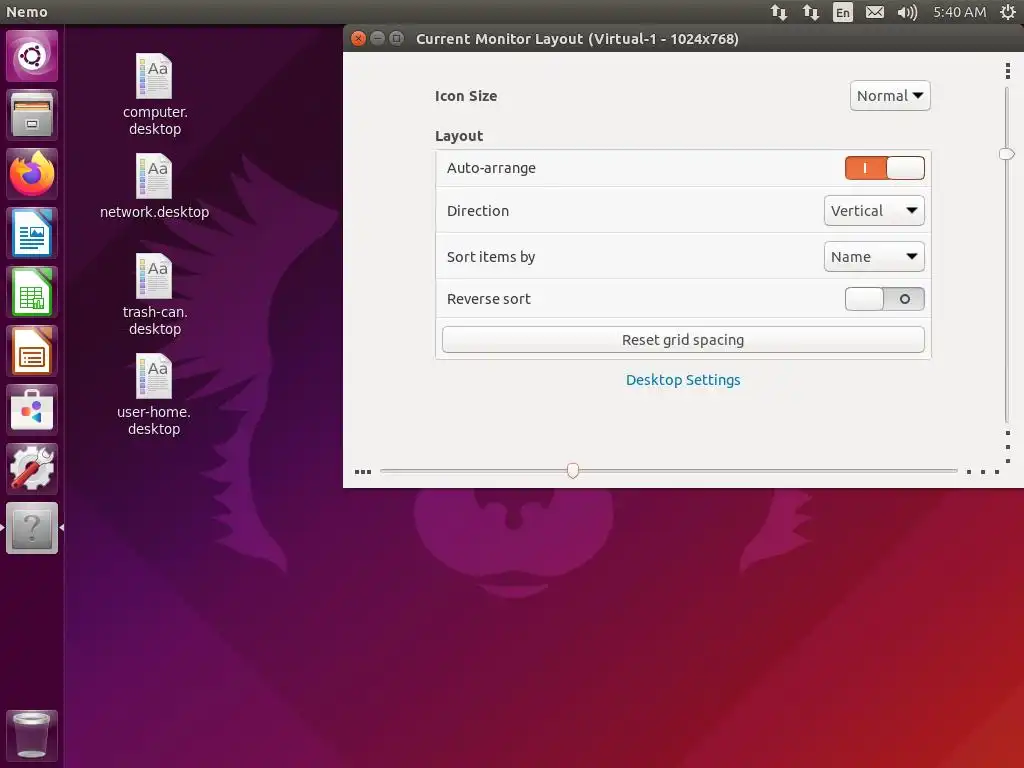Open the Ubuntu Dash launcher icon
Image resolution: width=1024 pixels, height=768 pixels.
(32, 56)
